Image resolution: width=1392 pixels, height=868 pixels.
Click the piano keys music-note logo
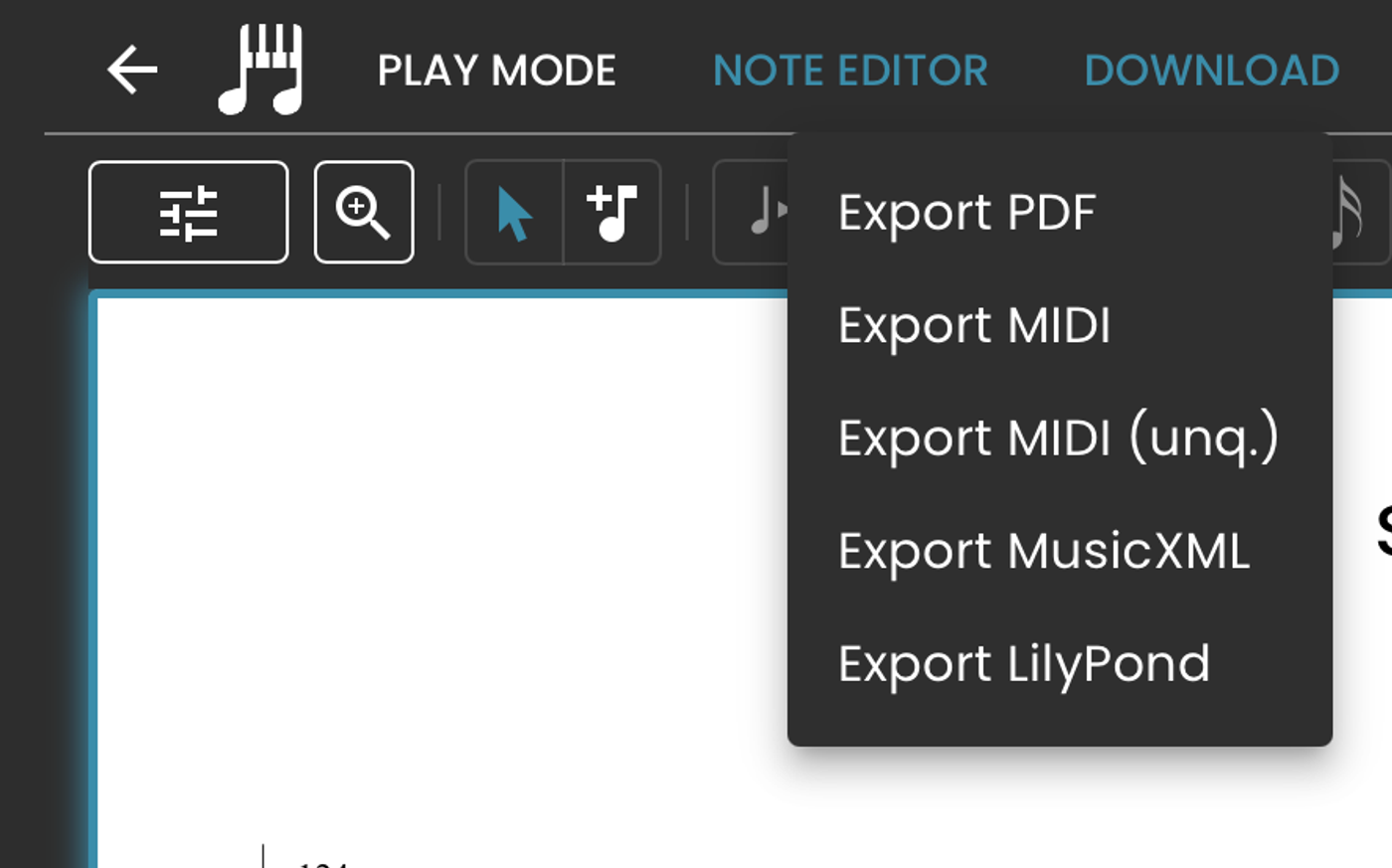[261, 70]
